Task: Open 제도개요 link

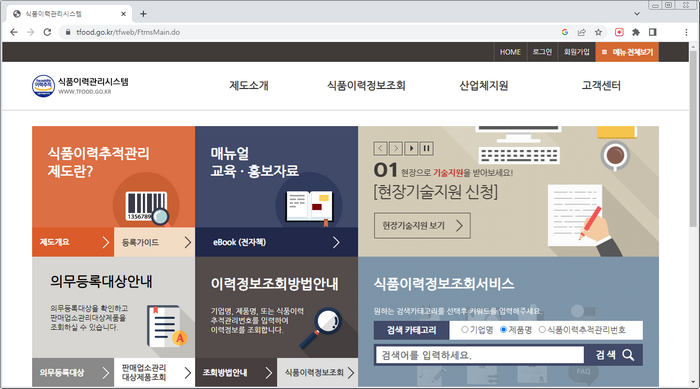Action: point(73,242)
